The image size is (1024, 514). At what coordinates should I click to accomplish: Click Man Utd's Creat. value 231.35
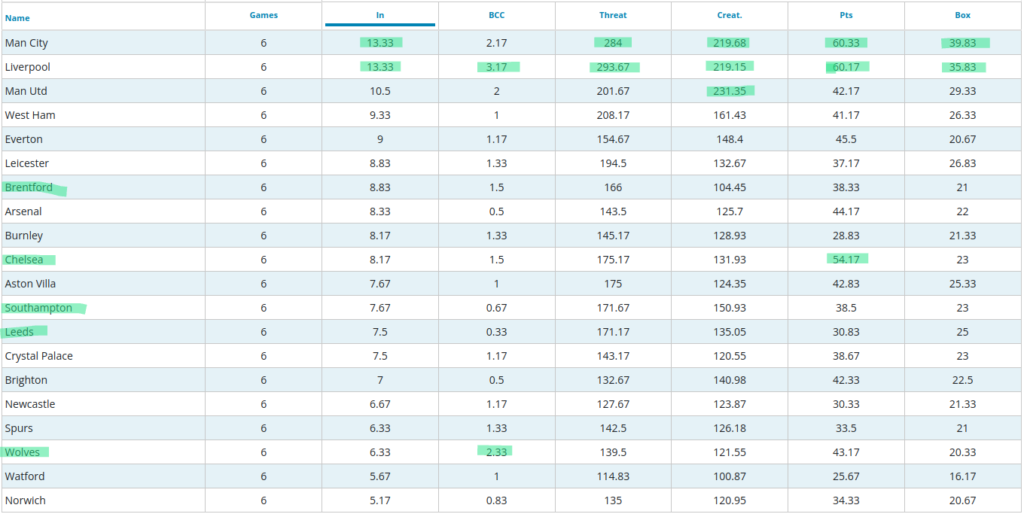[x=729, y=91]
